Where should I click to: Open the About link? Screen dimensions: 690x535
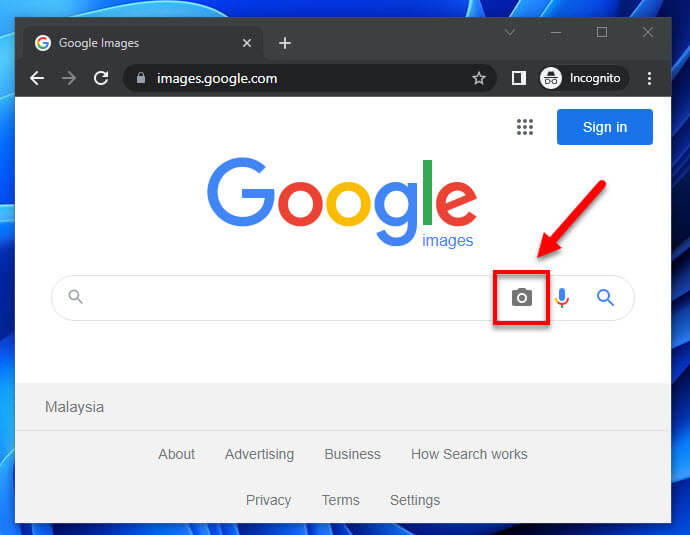click(176, 454)
